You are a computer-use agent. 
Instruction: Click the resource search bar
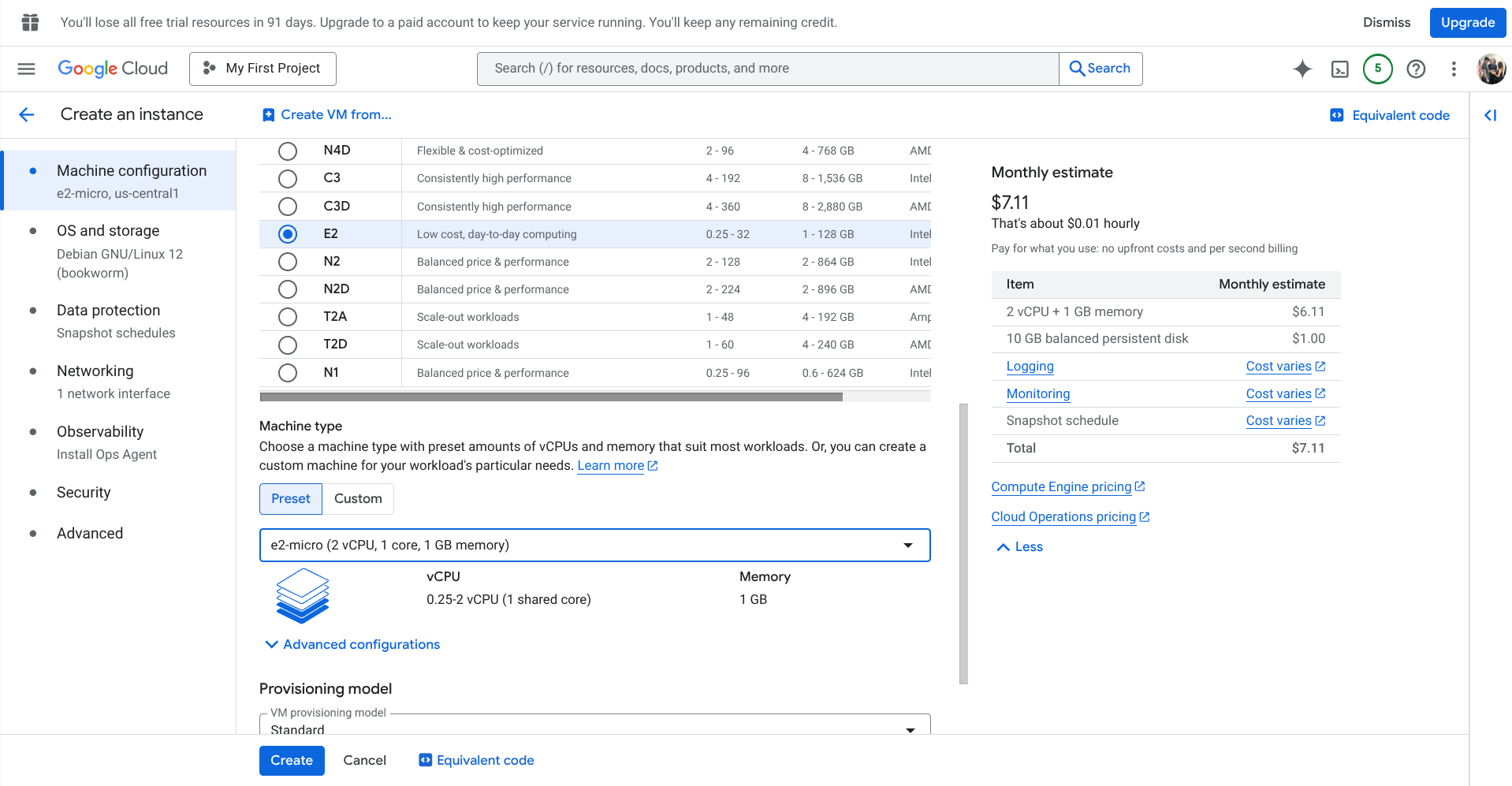coord(767,69)
